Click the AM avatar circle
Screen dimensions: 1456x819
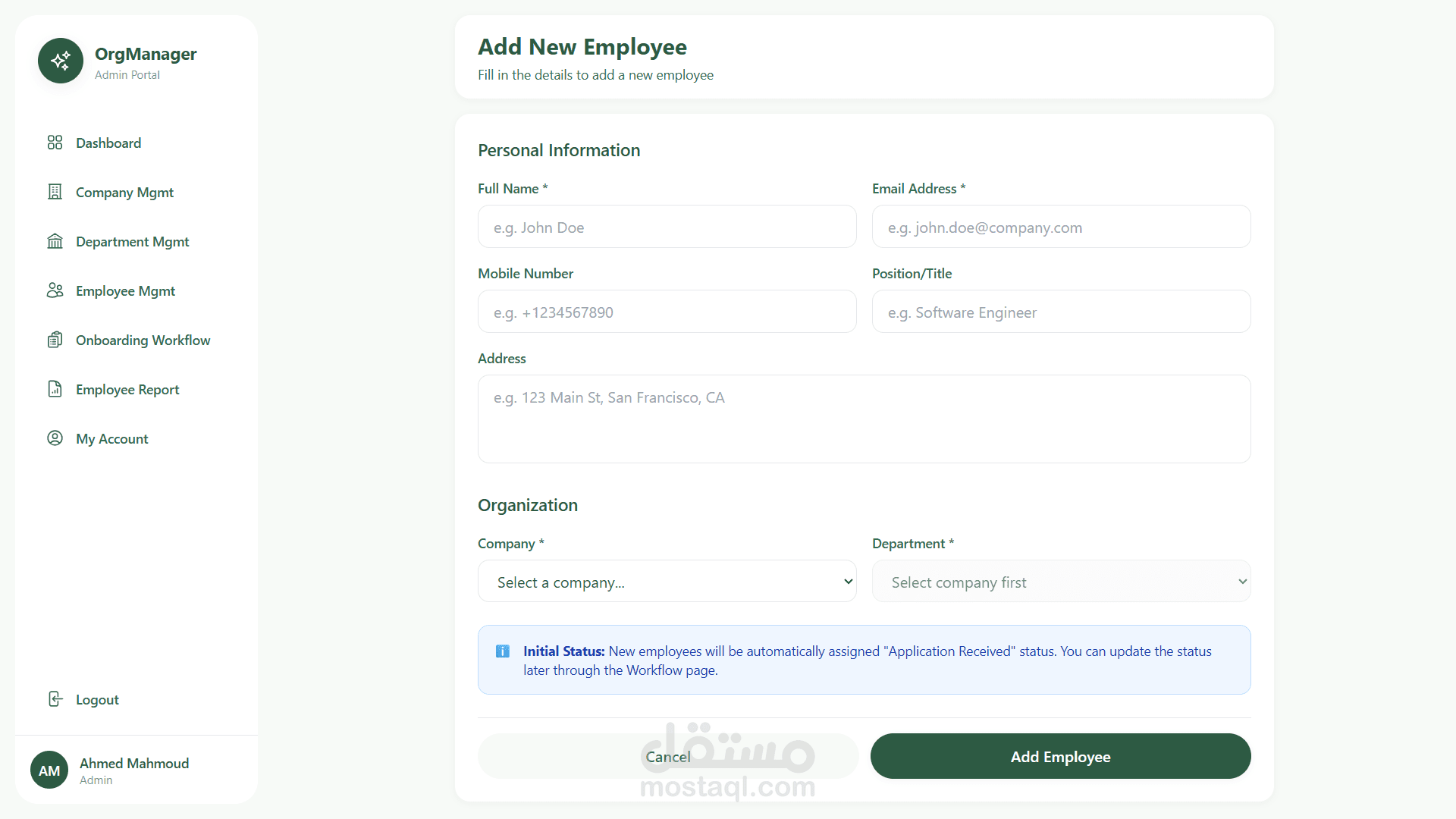(x=49, y=770)
